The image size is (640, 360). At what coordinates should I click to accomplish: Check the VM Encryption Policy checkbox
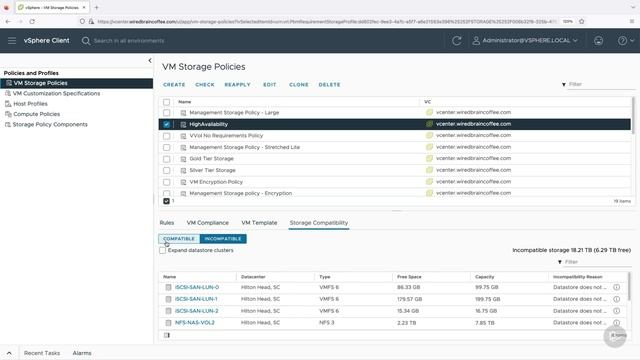167,182
